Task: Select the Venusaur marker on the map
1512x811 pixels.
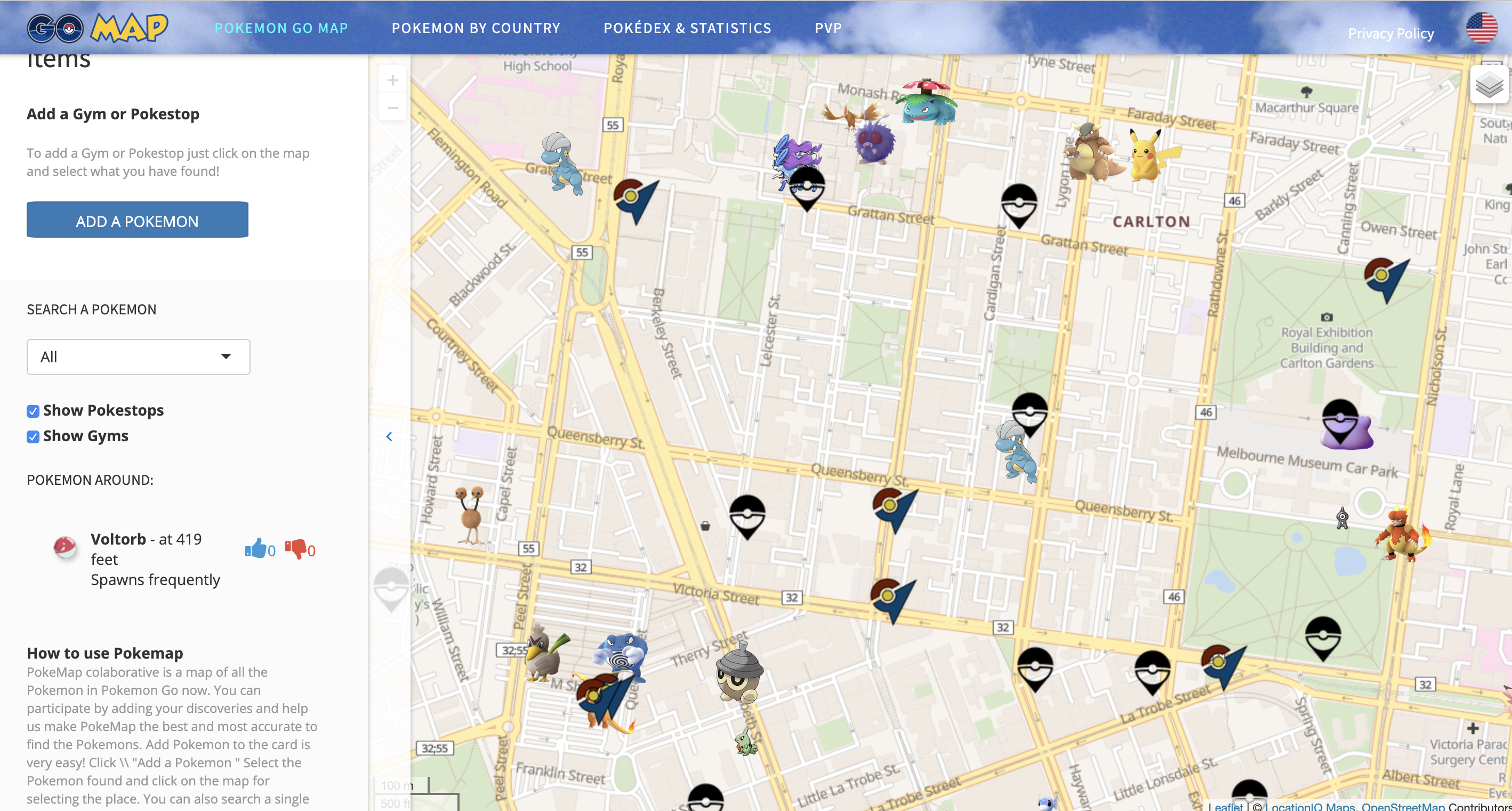Action: coord(926,102)
